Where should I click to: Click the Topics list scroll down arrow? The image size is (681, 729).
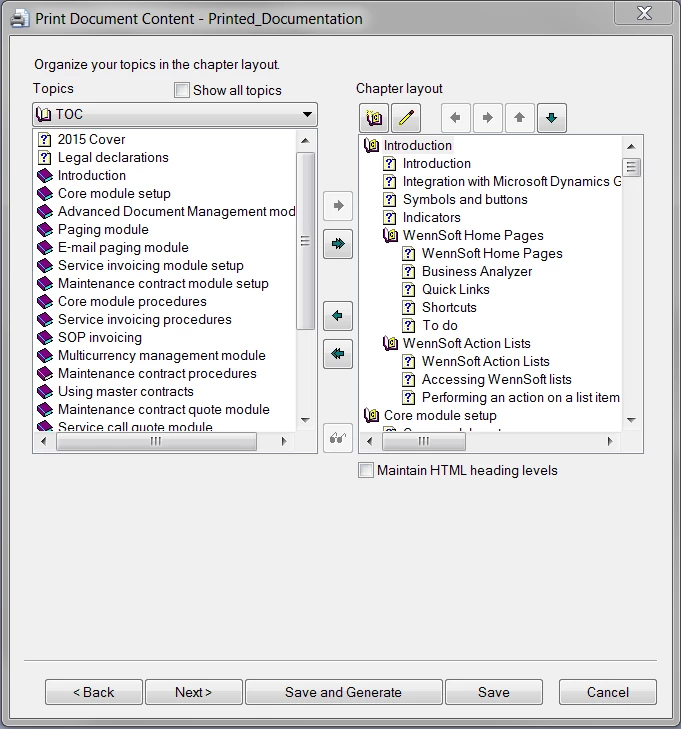(305, 420)
